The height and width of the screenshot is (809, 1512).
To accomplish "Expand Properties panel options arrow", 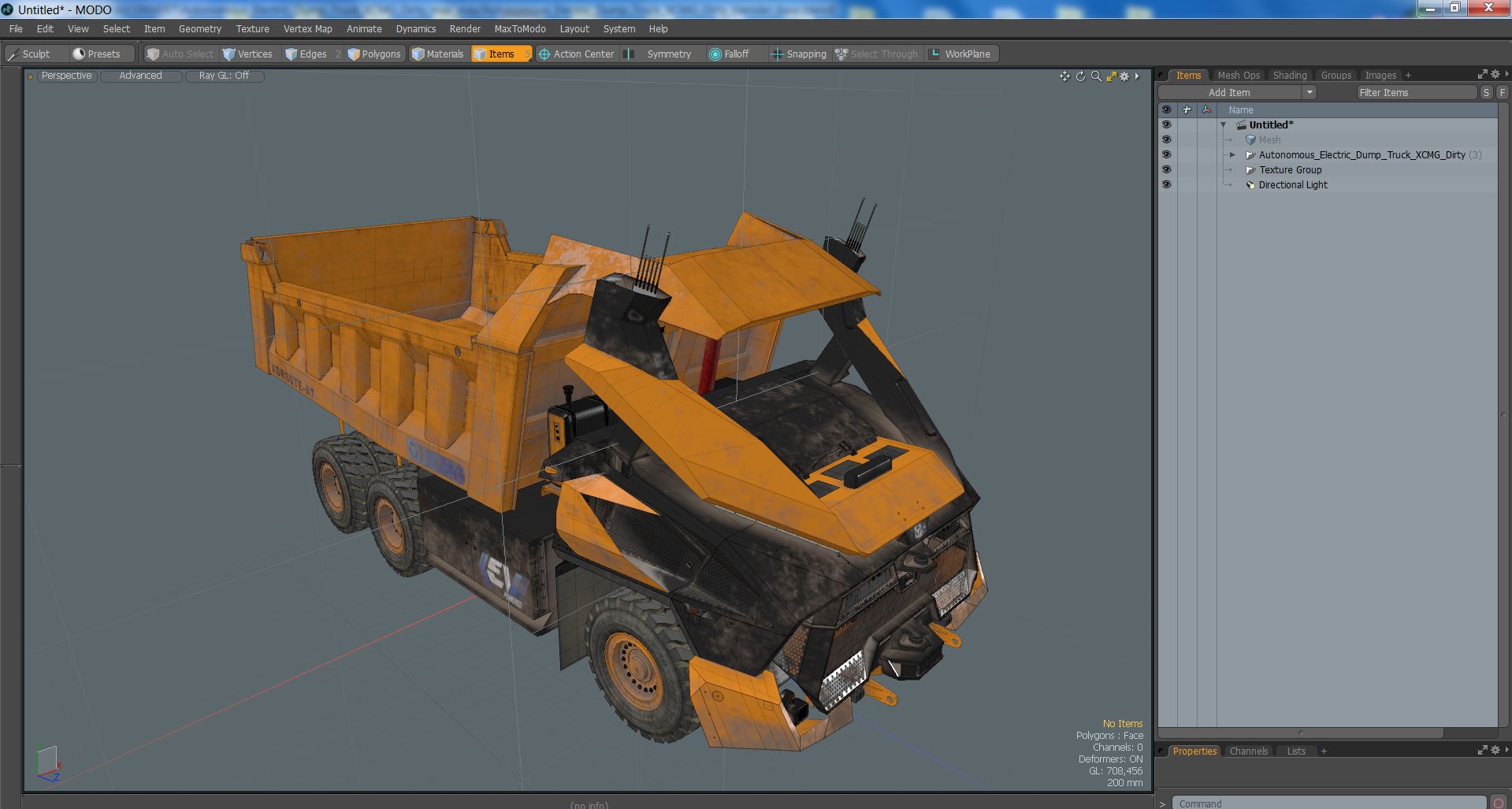I will pyautogui.click(x=1506, y=750).
